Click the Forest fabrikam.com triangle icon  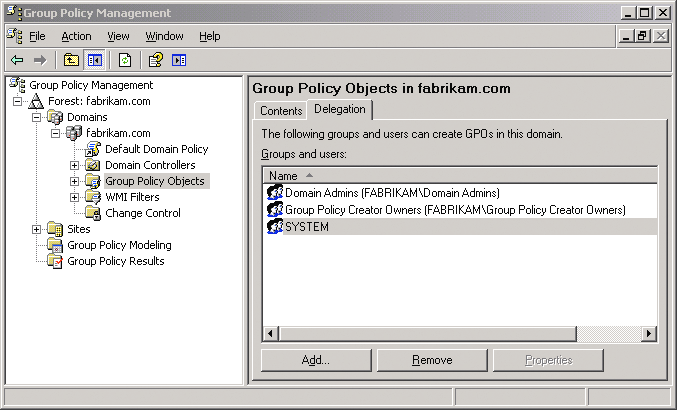pyautogui.click(x=36, y=101)
